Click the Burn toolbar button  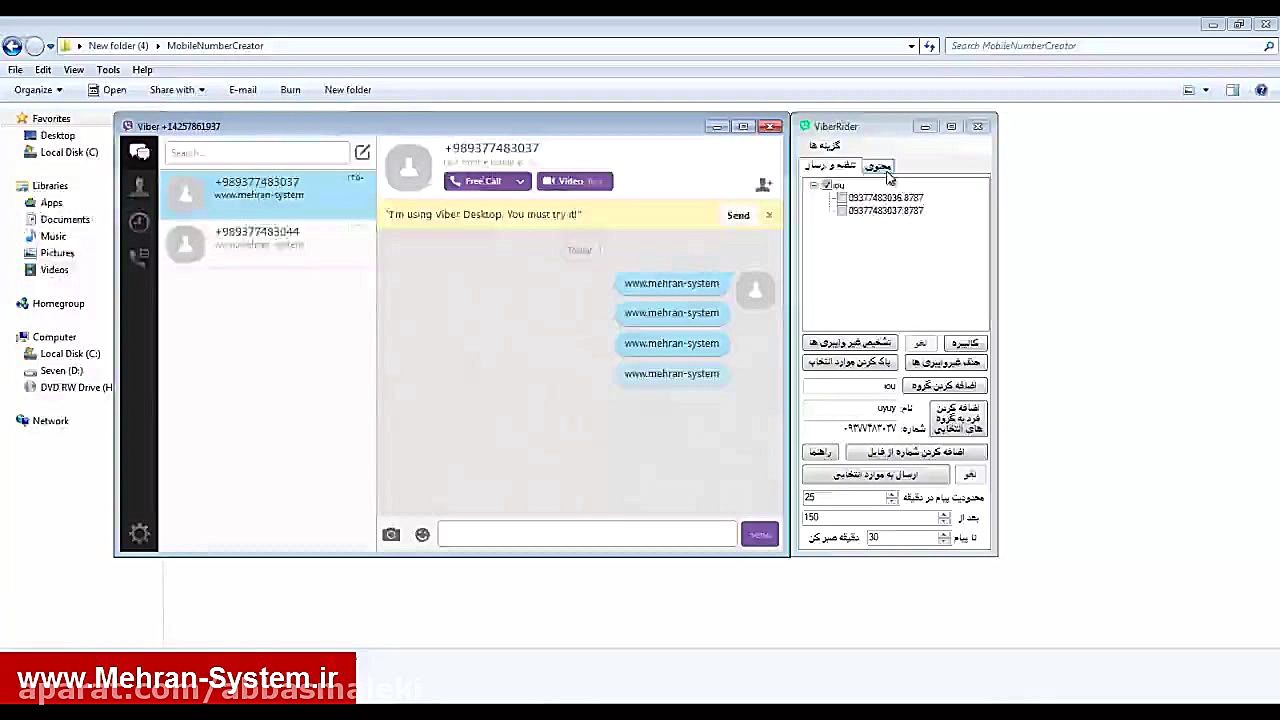pyautogui.click(x=290, y=90)
